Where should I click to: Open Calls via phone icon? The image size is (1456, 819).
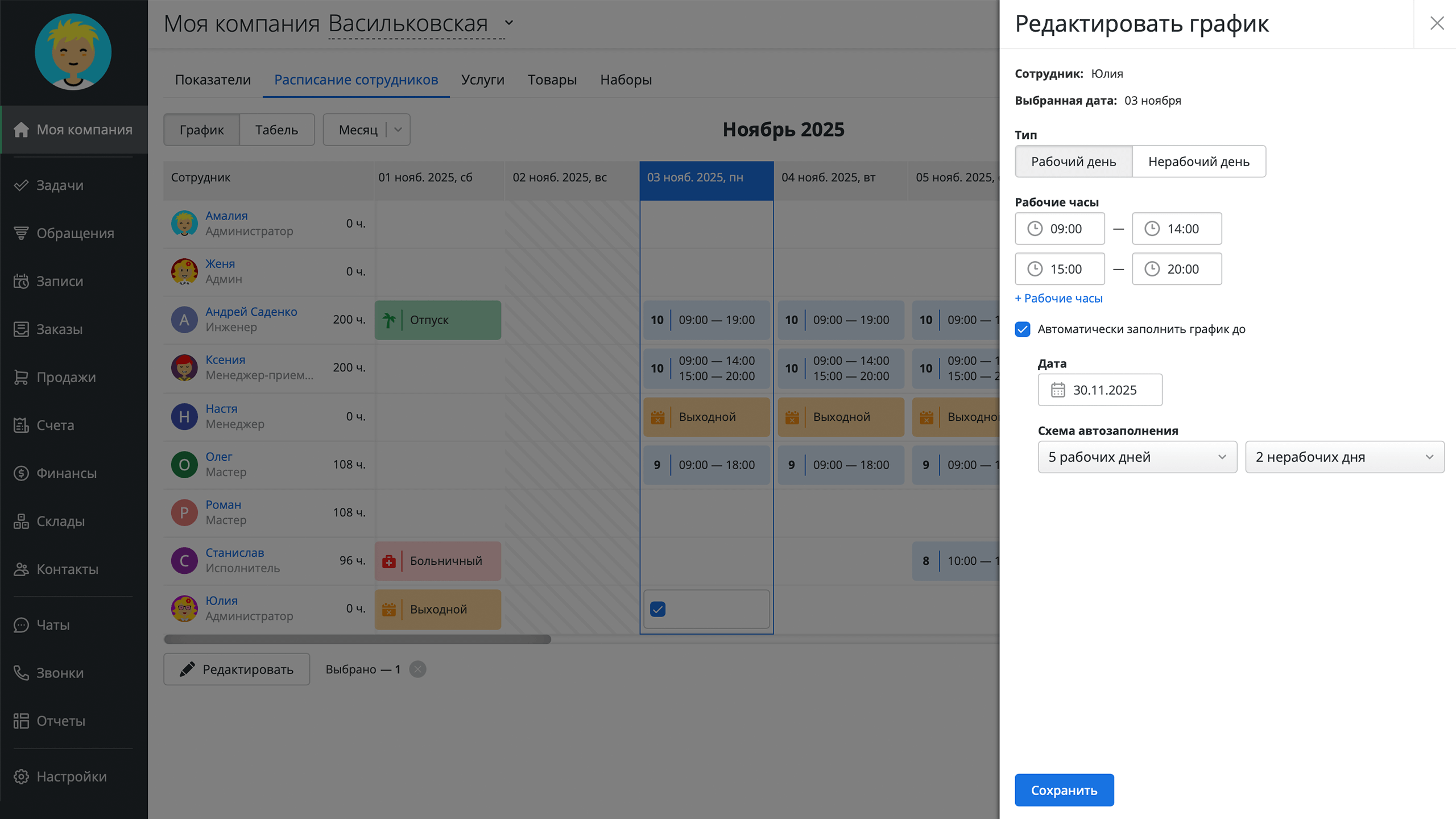point(21,673)
